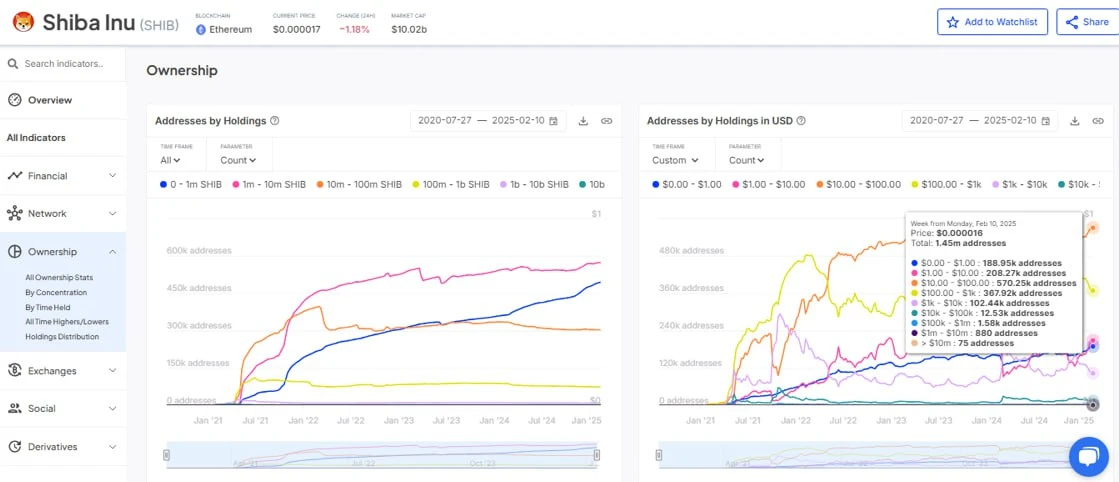Download the Addresses by Holdings chart

tap(583, 121)
